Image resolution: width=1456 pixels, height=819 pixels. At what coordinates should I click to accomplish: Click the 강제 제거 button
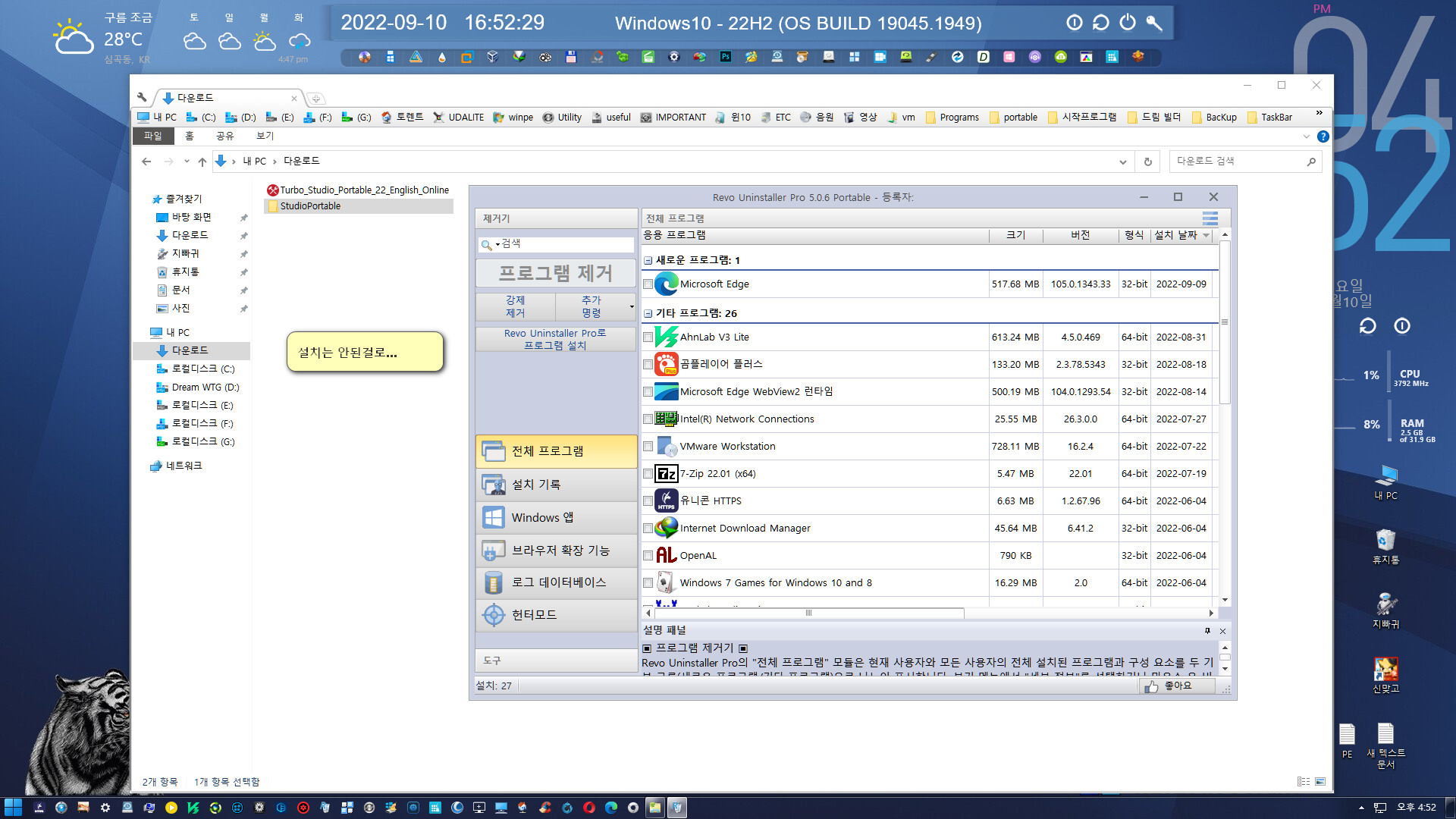516,307
